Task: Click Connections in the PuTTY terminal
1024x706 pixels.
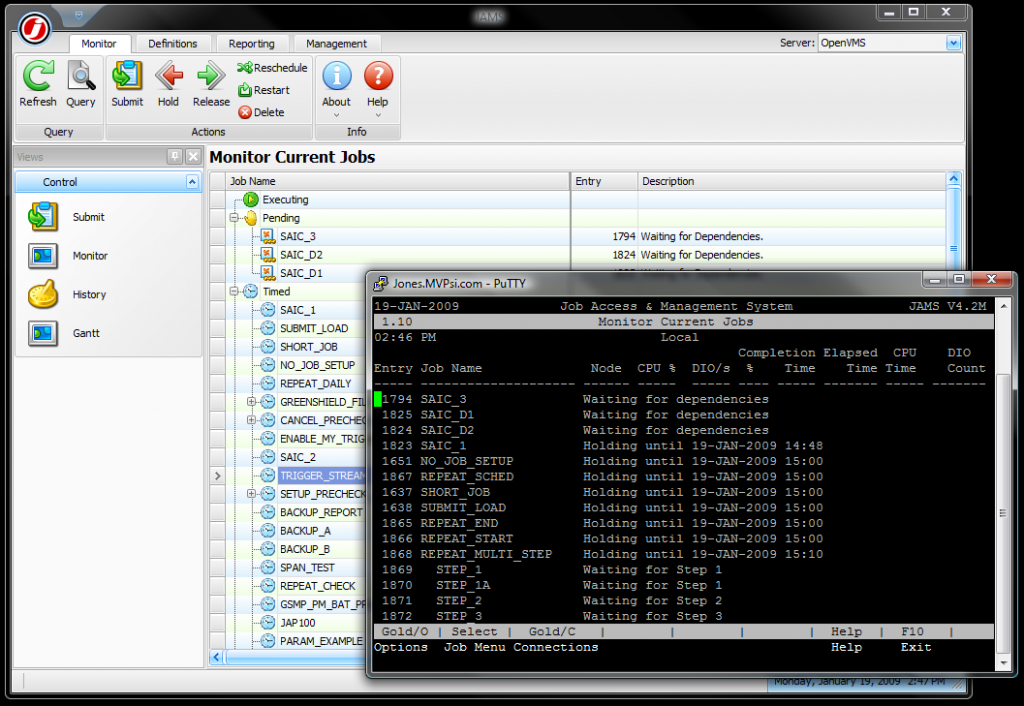Action: coord(556,647)
